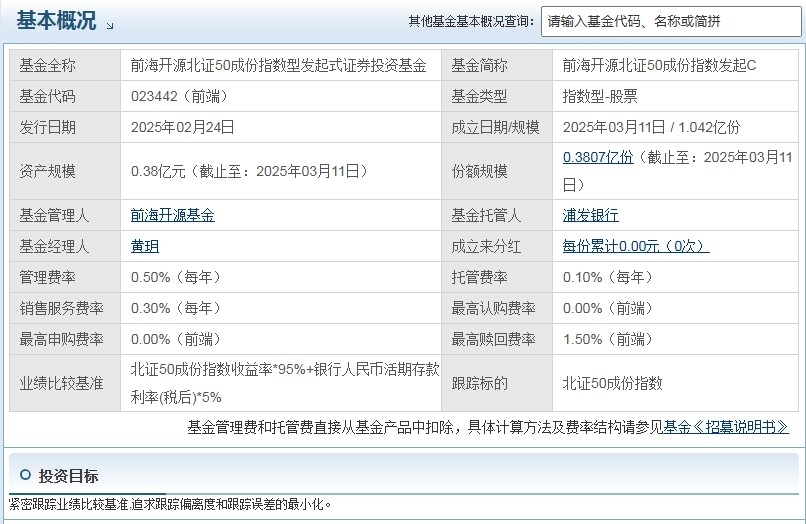Open the 每份累计0.00元（0次） dividend link
The width and height of the screenshot is (806, 524).
636,246
